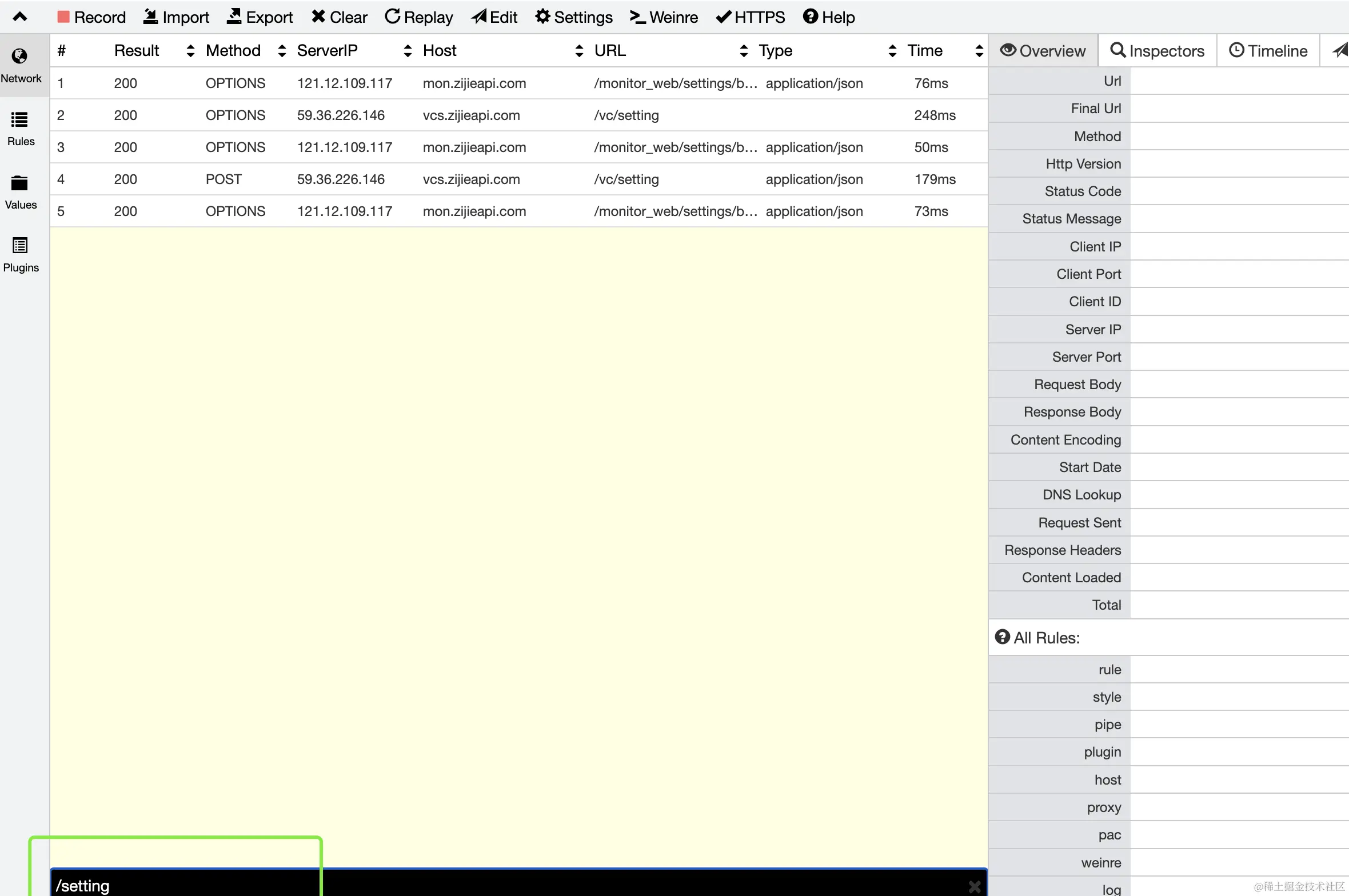Click the red Record button
1349x896 pixels.
pos(91,17)
